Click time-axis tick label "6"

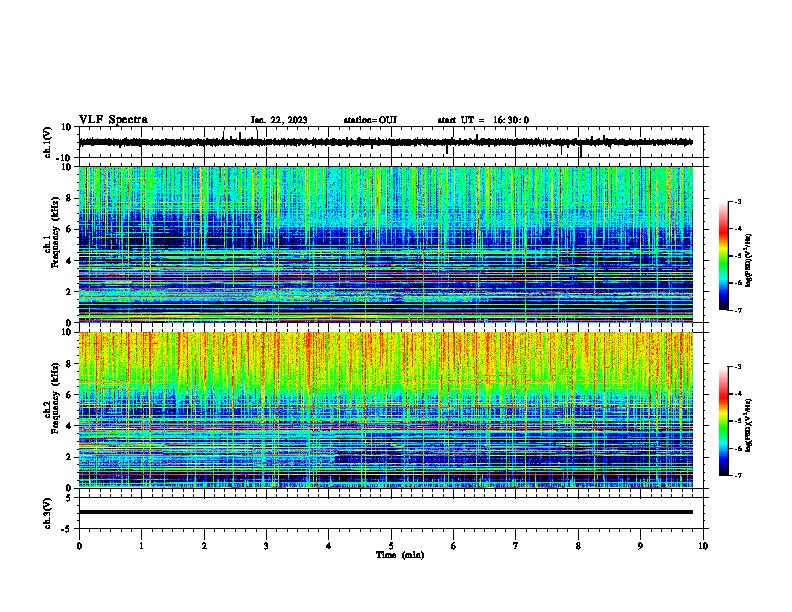[454, 546]
